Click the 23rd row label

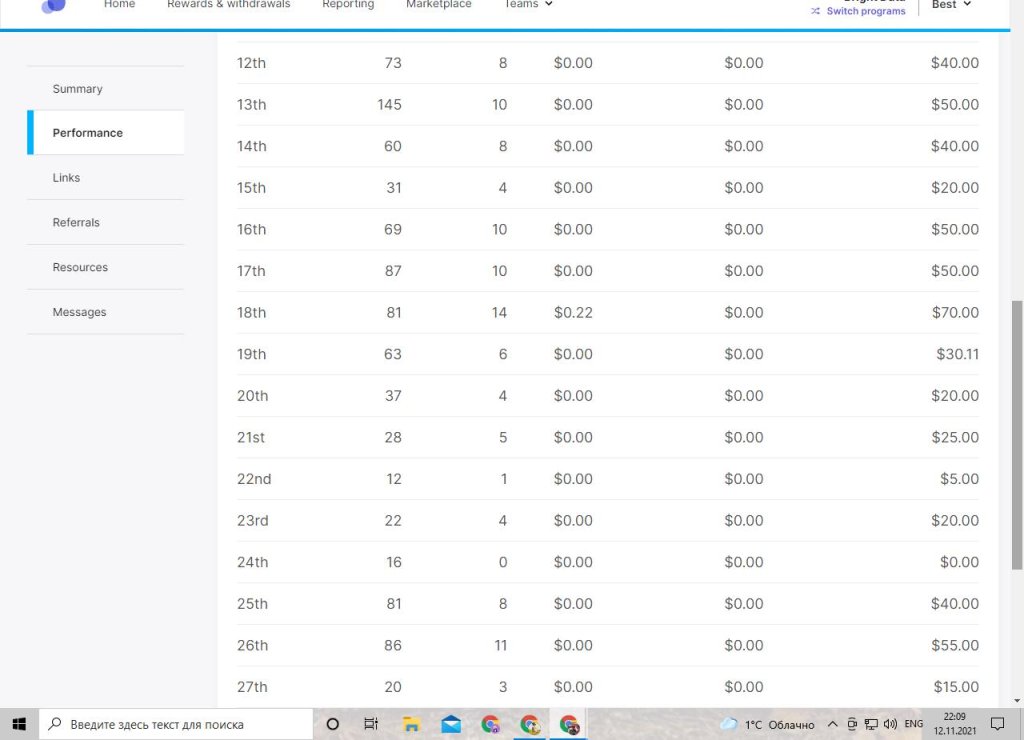pos(253,521)
